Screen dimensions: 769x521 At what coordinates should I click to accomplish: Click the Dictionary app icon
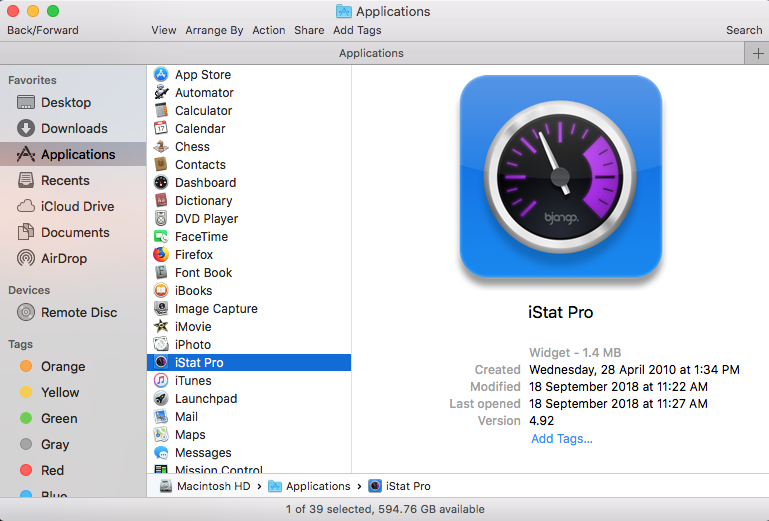161,200
